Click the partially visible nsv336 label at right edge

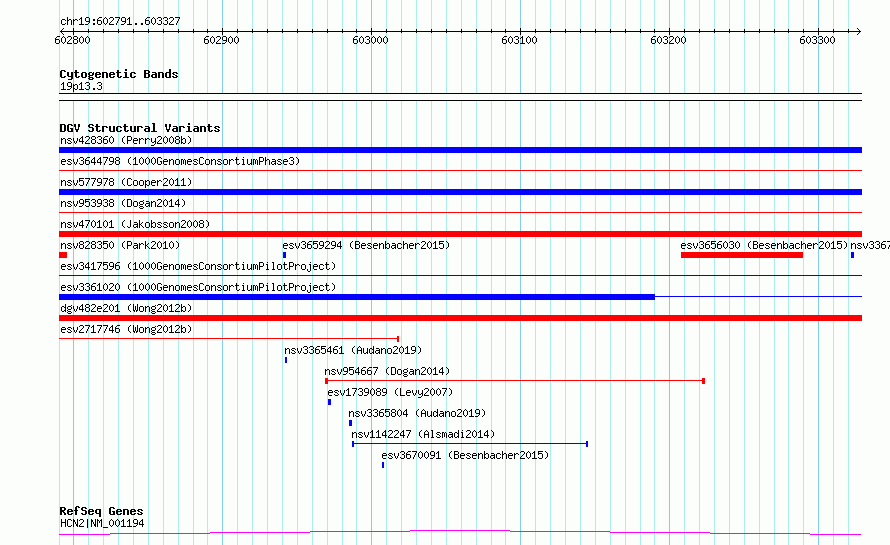870,245
